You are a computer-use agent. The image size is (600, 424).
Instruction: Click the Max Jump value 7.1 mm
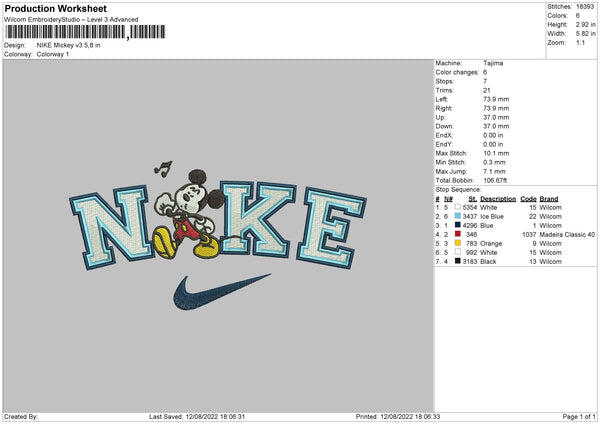click(x=494, y=171)
